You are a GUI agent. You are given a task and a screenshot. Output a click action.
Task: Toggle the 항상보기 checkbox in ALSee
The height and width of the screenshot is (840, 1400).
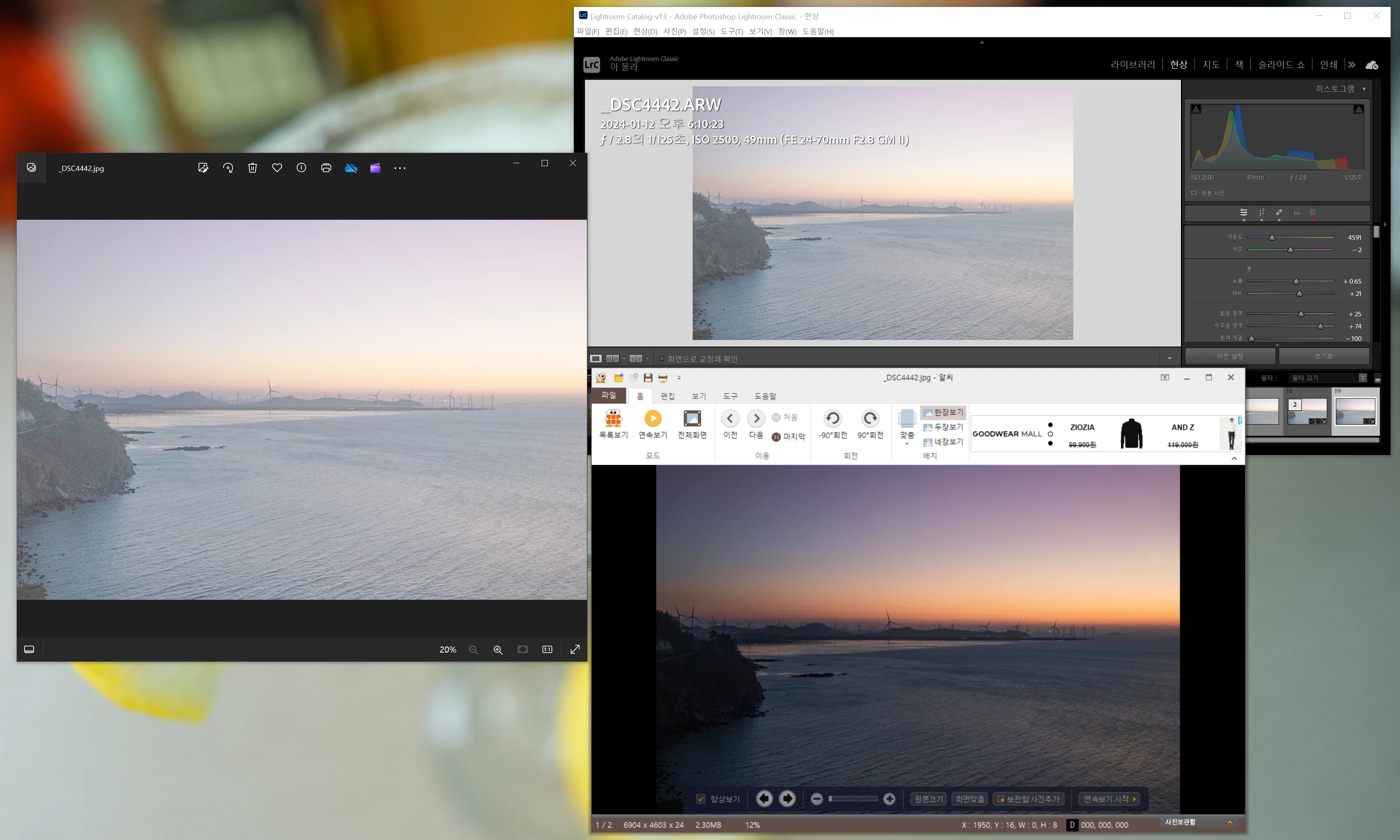point(700,799)
